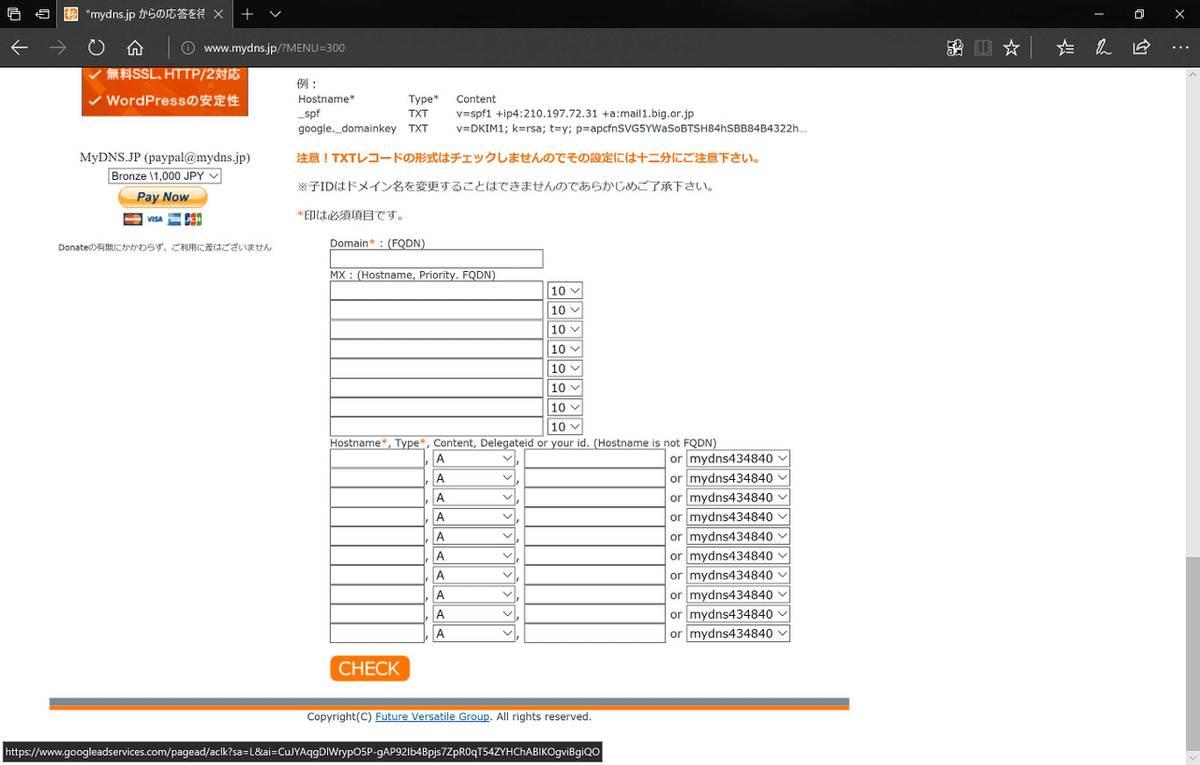Image resolution: width=1200 pixels, height=765 pixels.
Task: Open the Future Versatile Group link
Action: (432, 717)
